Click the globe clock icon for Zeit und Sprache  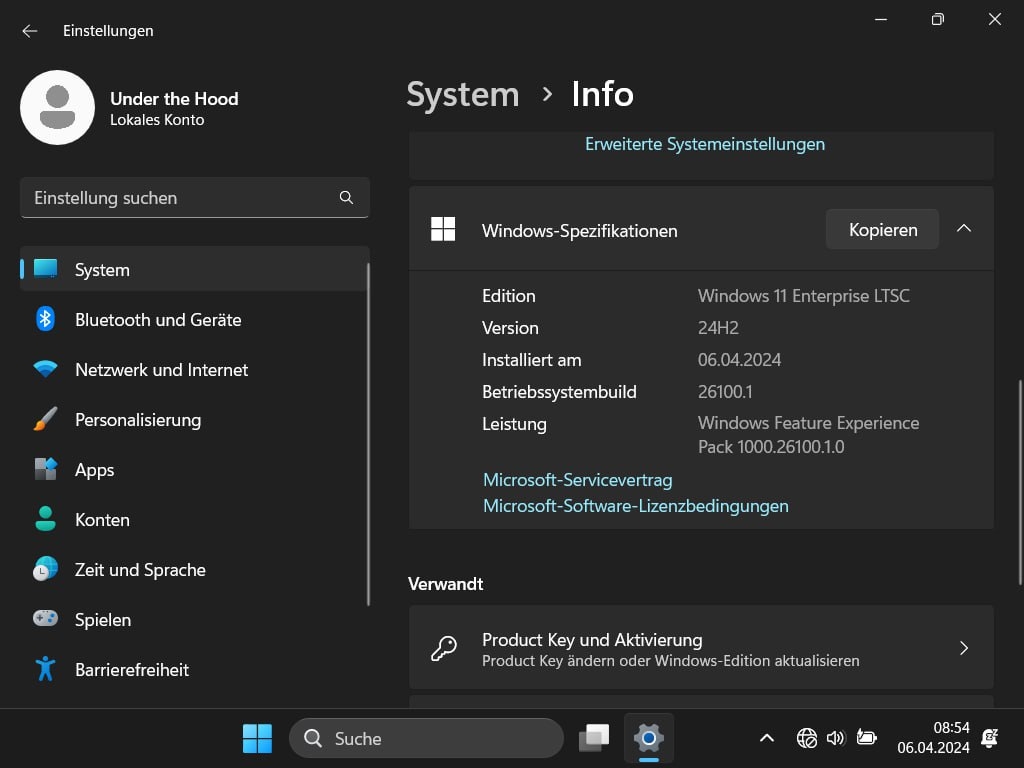(x=45, y=569)
